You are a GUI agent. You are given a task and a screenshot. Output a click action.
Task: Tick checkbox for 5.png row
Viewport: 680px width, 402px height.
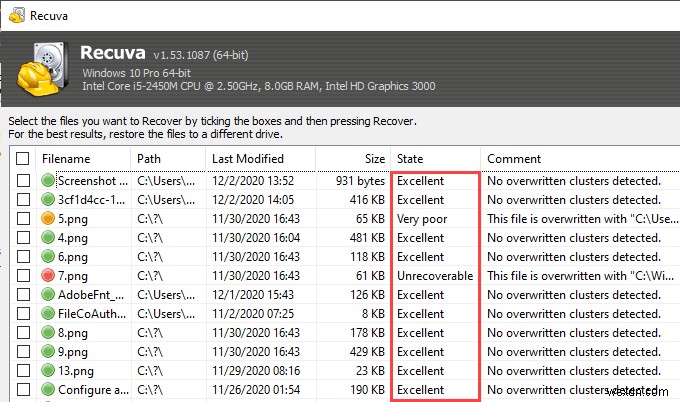pyautogui.click(x=23, y=219)
